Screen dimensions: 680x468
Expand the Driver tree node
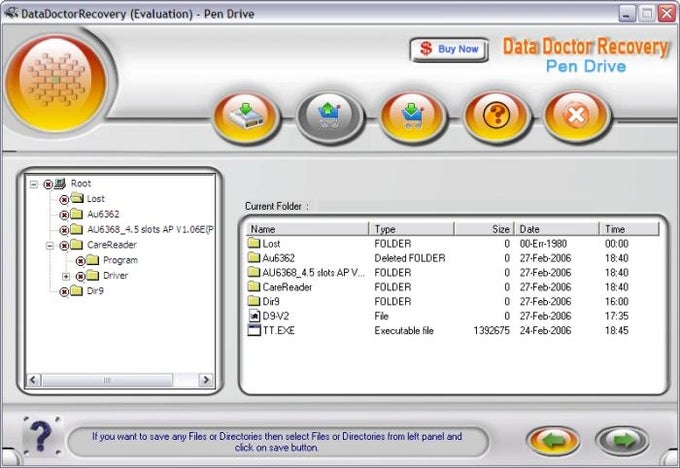pyautogui.click(x=66, y=276)
